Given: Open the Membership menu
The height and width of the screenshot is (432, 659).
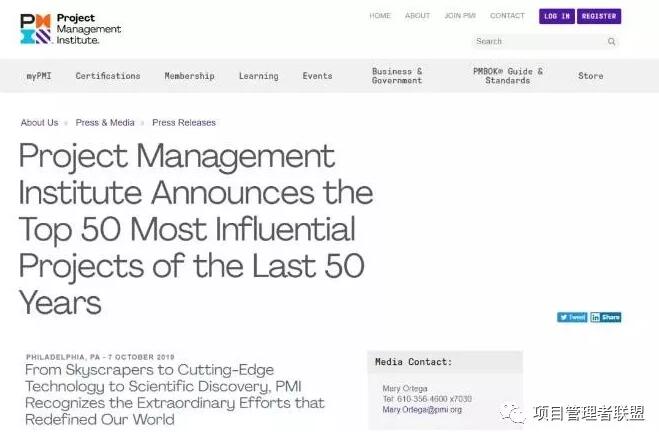Looking at the screenshot, I should pyautogui.click(x=190, y=76).
